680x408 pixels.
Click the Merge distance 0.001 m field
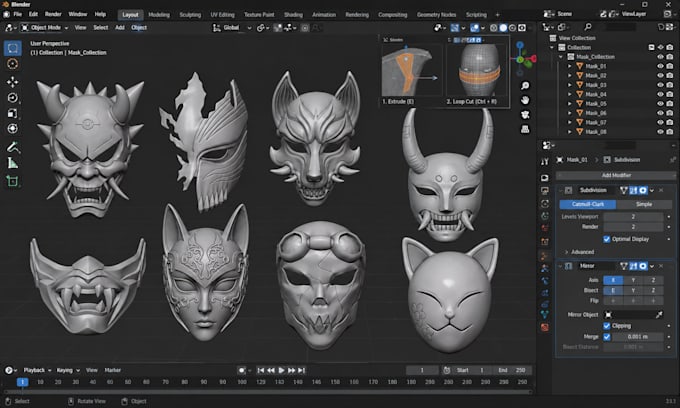(x=637, y=337)
